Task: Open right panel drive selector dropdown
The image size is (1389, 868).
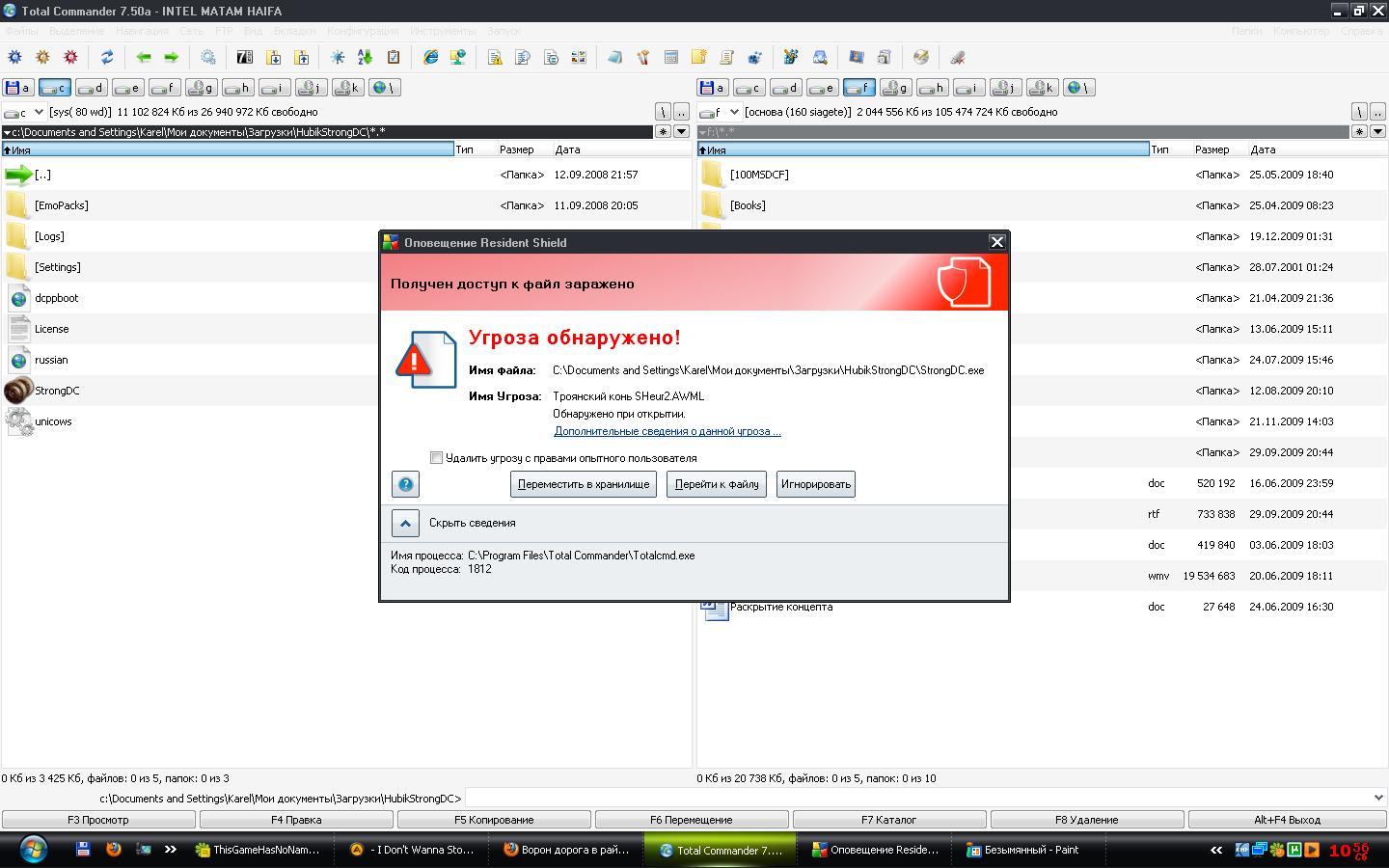Action: point(734,112)
